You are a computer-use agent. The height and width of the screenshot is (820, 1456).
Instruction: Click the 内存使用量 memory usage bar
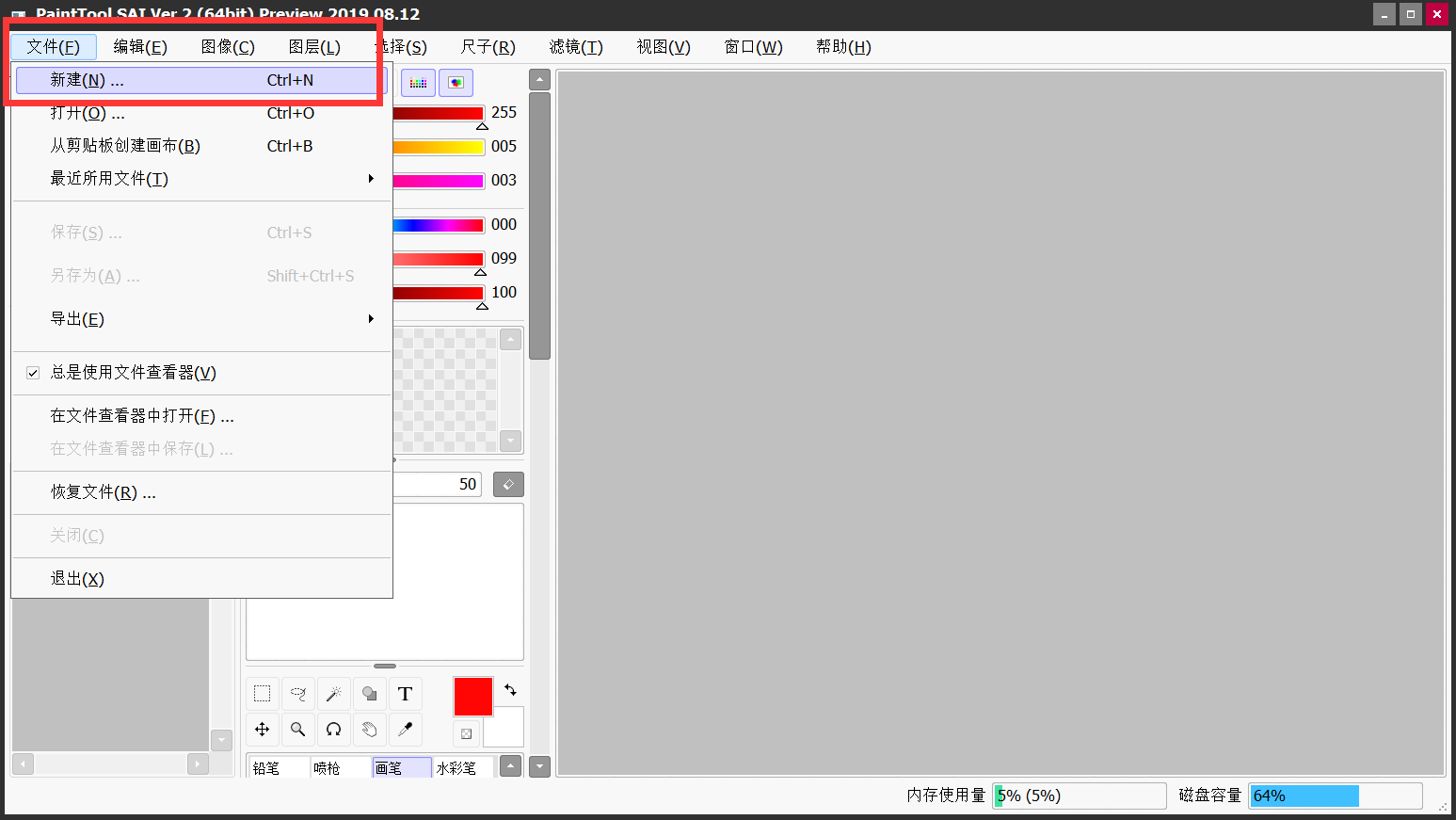[x=1080, y=796]
